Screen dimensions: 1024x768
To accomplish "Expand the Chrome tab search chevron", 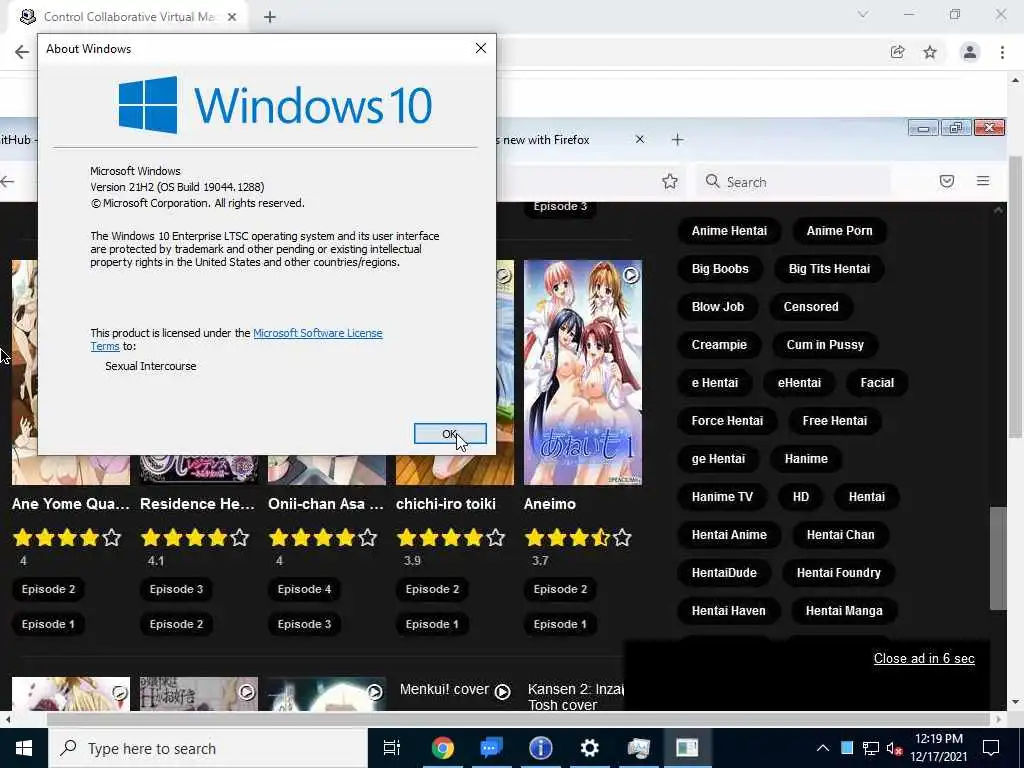I will [x=863, y=14].
